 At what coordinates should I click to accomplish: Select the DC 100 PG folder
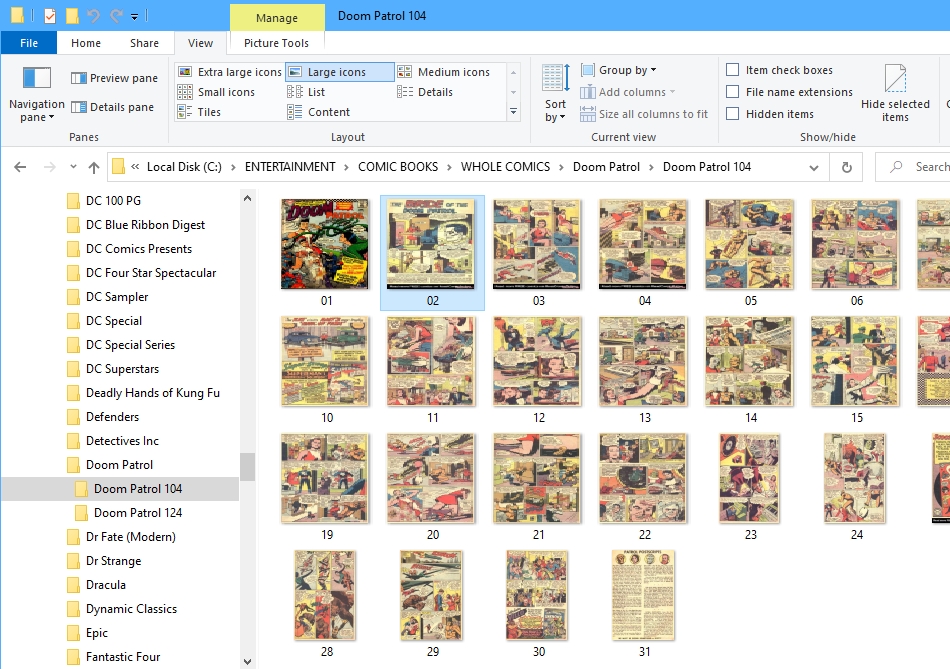(x=113, y=201)
